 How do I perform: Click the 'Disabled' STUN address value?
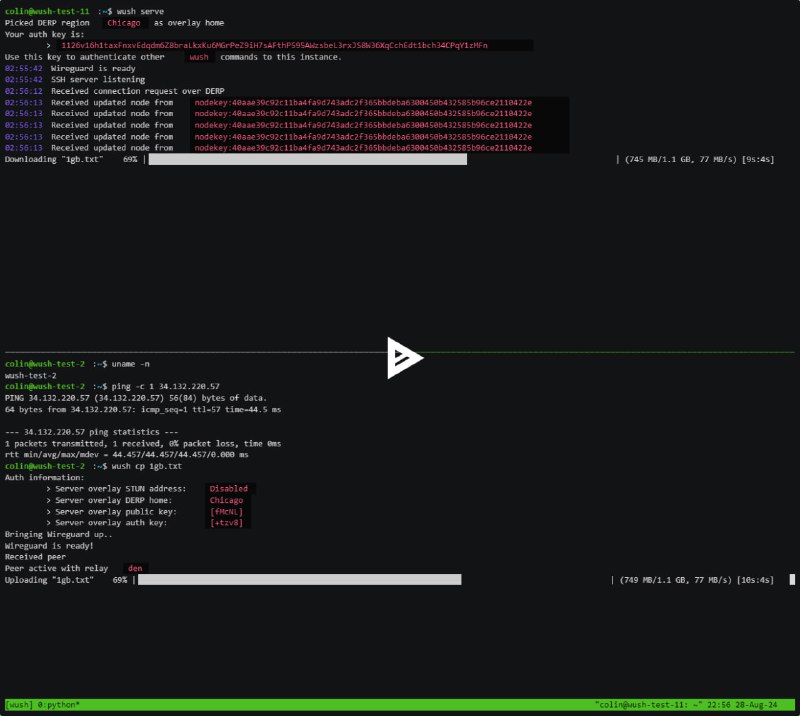pyautogui.click(x=229, y=488)
